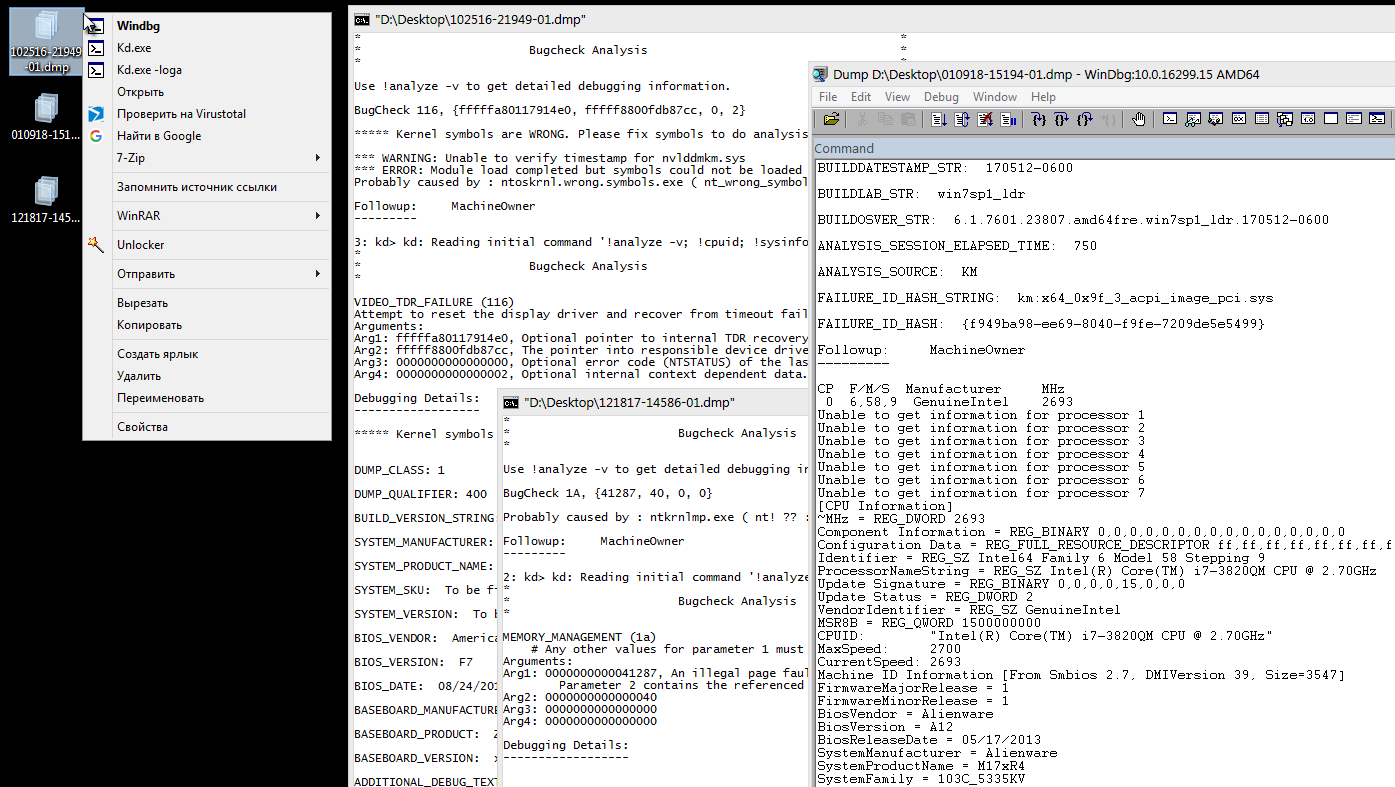The image size is (1395, 787).
Task: Click the Step Out braces icon
Action: click(1085, 119)
